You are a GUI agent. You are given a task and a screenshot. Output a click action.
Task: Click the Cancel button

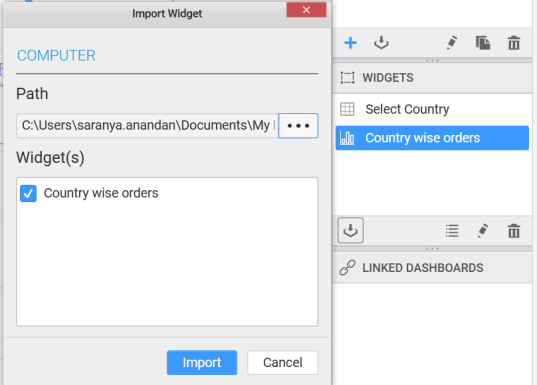point(283,362)
